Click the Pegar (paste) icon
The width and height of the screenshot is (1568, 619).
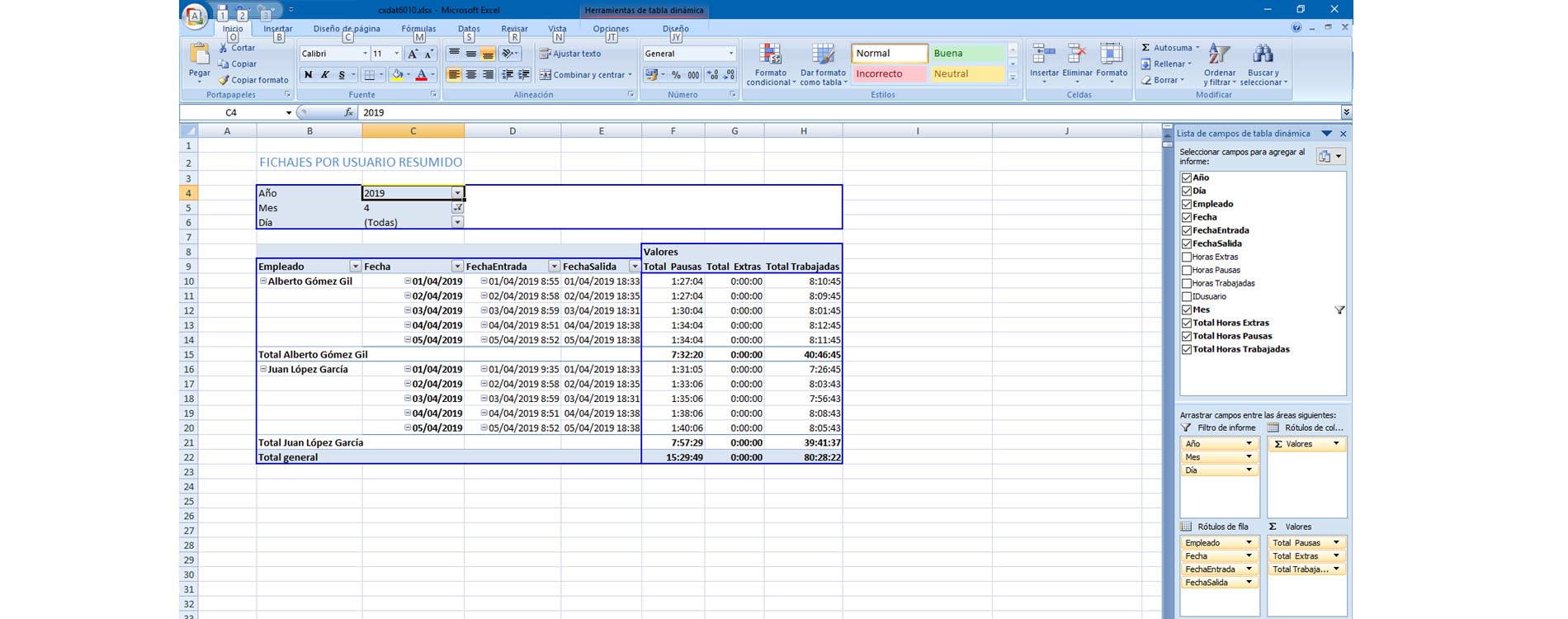point(199,55)
